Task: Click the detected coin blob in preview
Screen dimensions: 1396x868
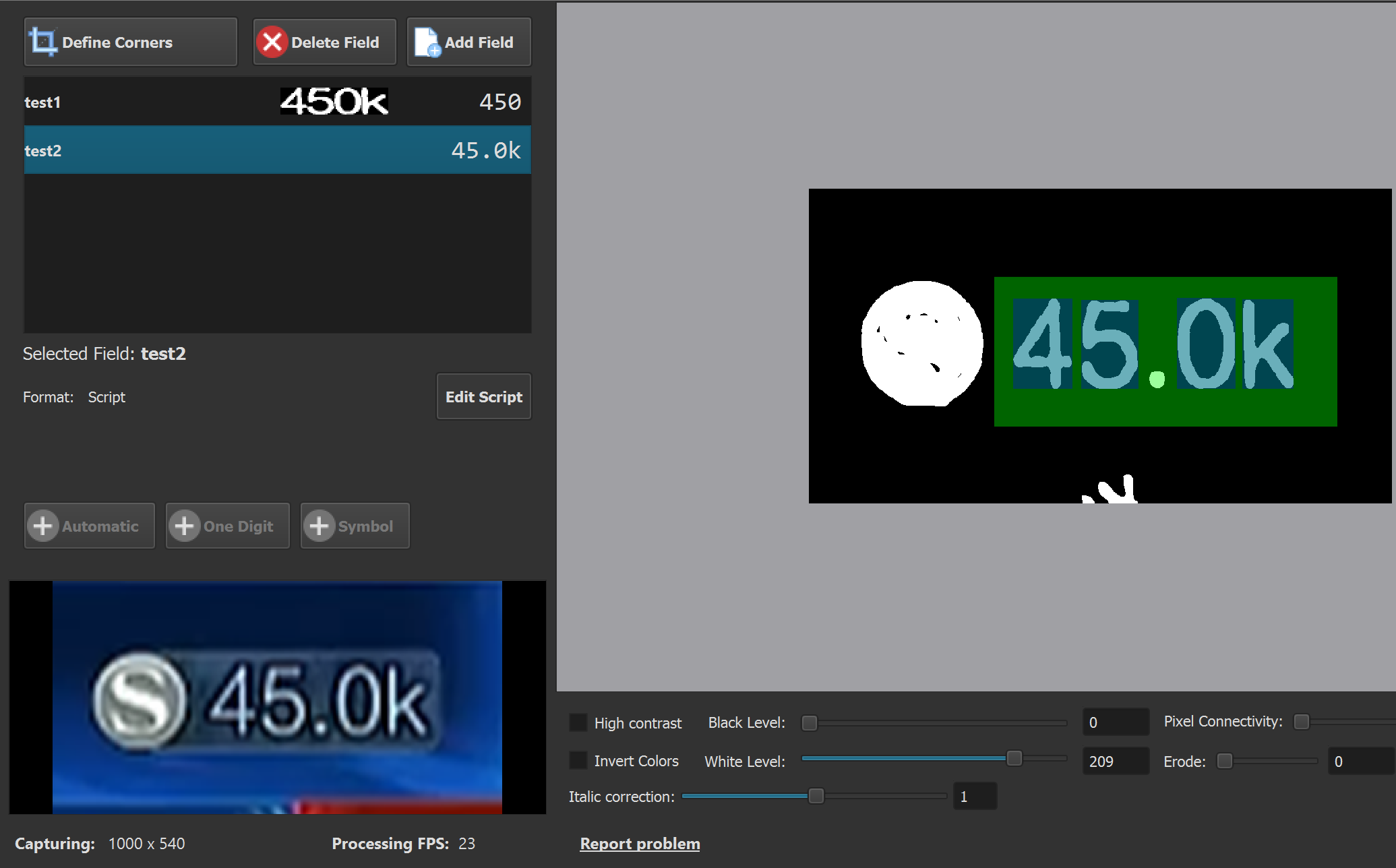Action: 921,344
